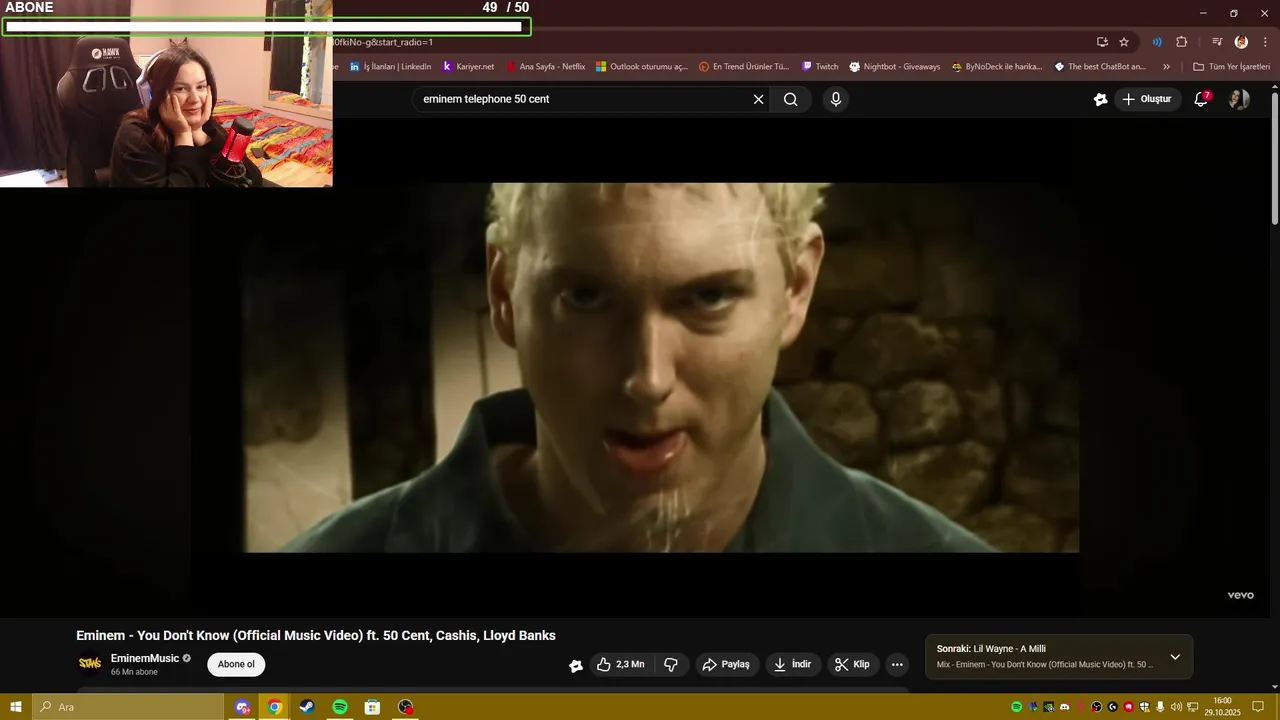Open the volume speaker tray icon
The height and width of the screenshot is (720, 1280).
pyautogui.click(x=1176, y=707)
